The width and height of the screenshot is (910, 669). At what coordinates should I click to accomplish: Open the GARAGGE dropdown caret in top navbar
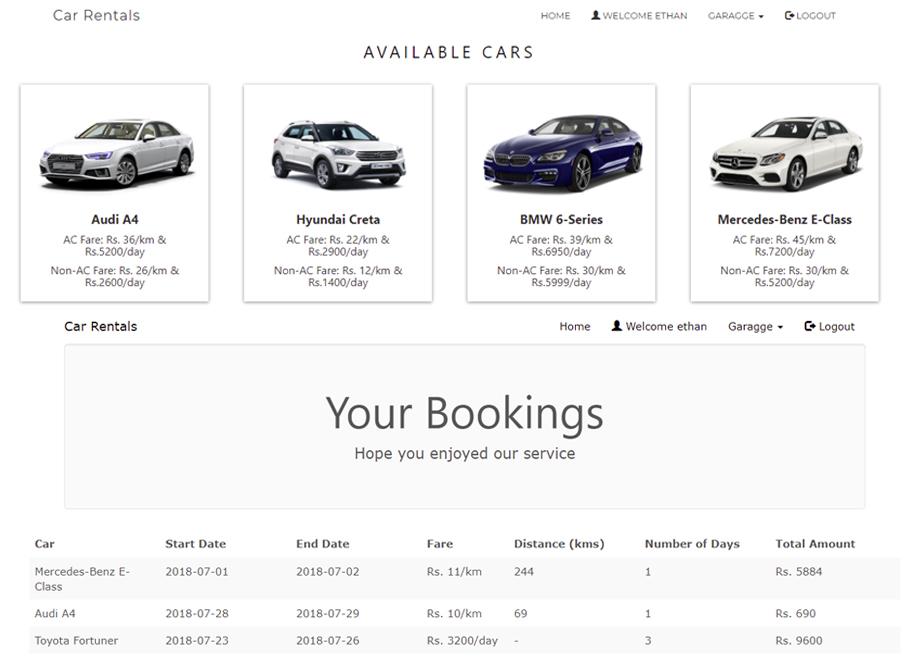tap(761, 17)
